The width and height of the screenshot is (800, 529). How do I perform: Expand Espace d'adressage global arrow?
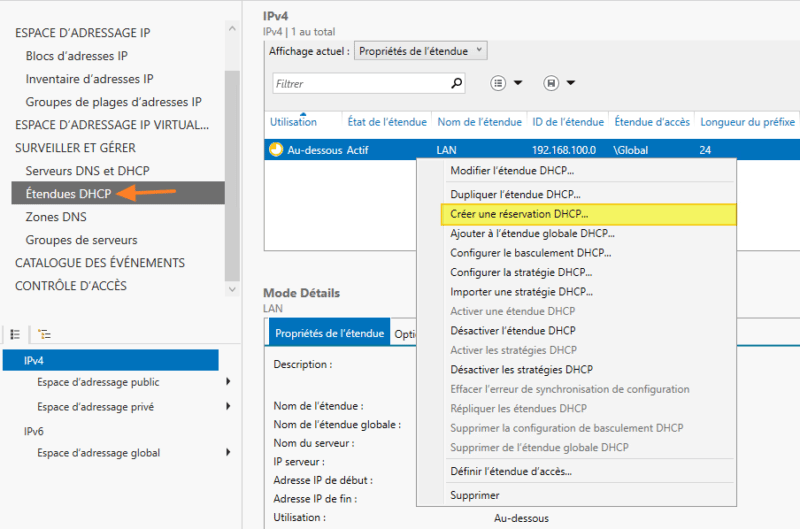228,452
